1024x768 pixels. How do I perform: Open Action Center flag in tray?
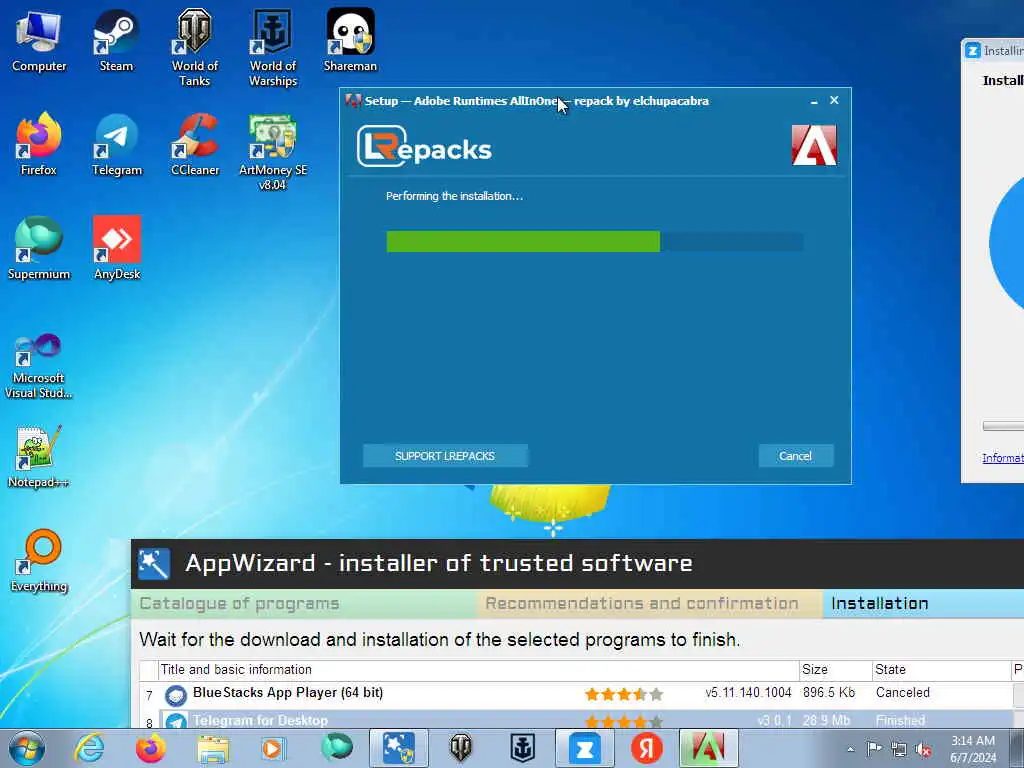point(874,748)
